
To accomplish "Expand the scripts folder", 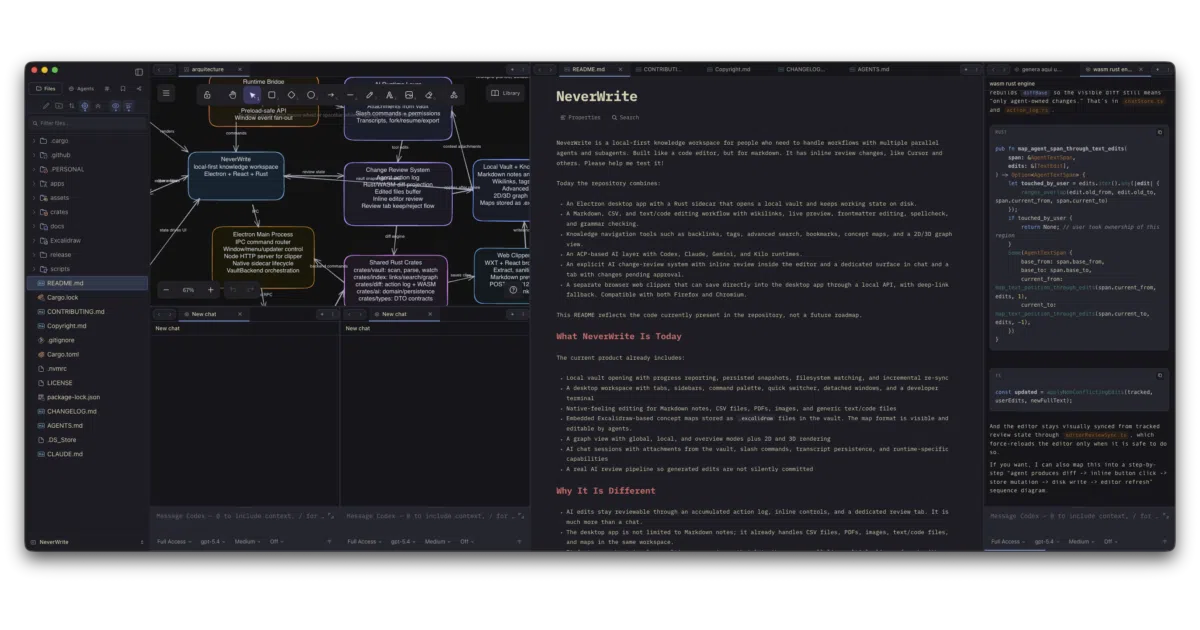I will tap(88, 269).
